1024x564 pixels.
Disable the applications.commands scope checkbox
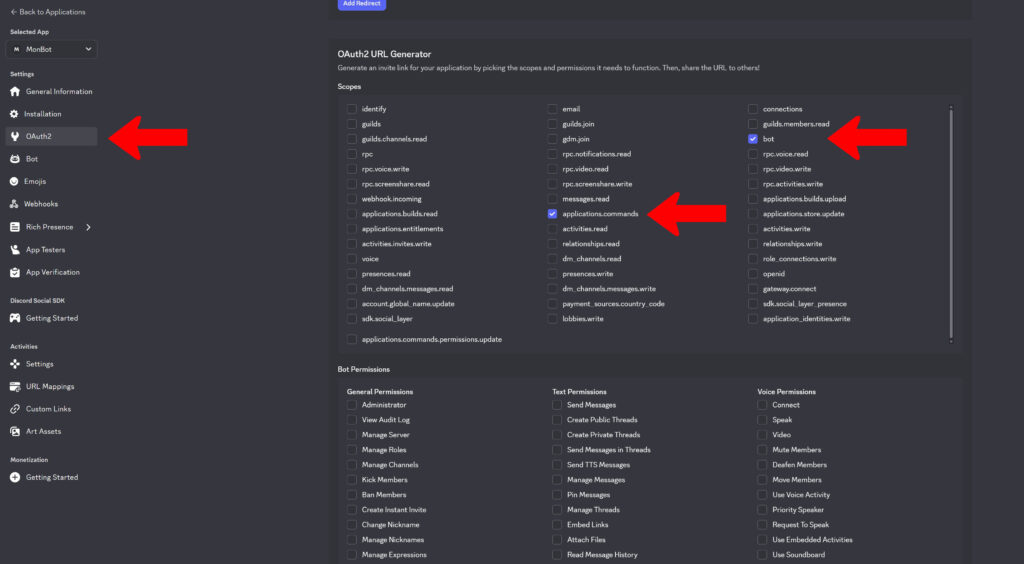point(552,214)
